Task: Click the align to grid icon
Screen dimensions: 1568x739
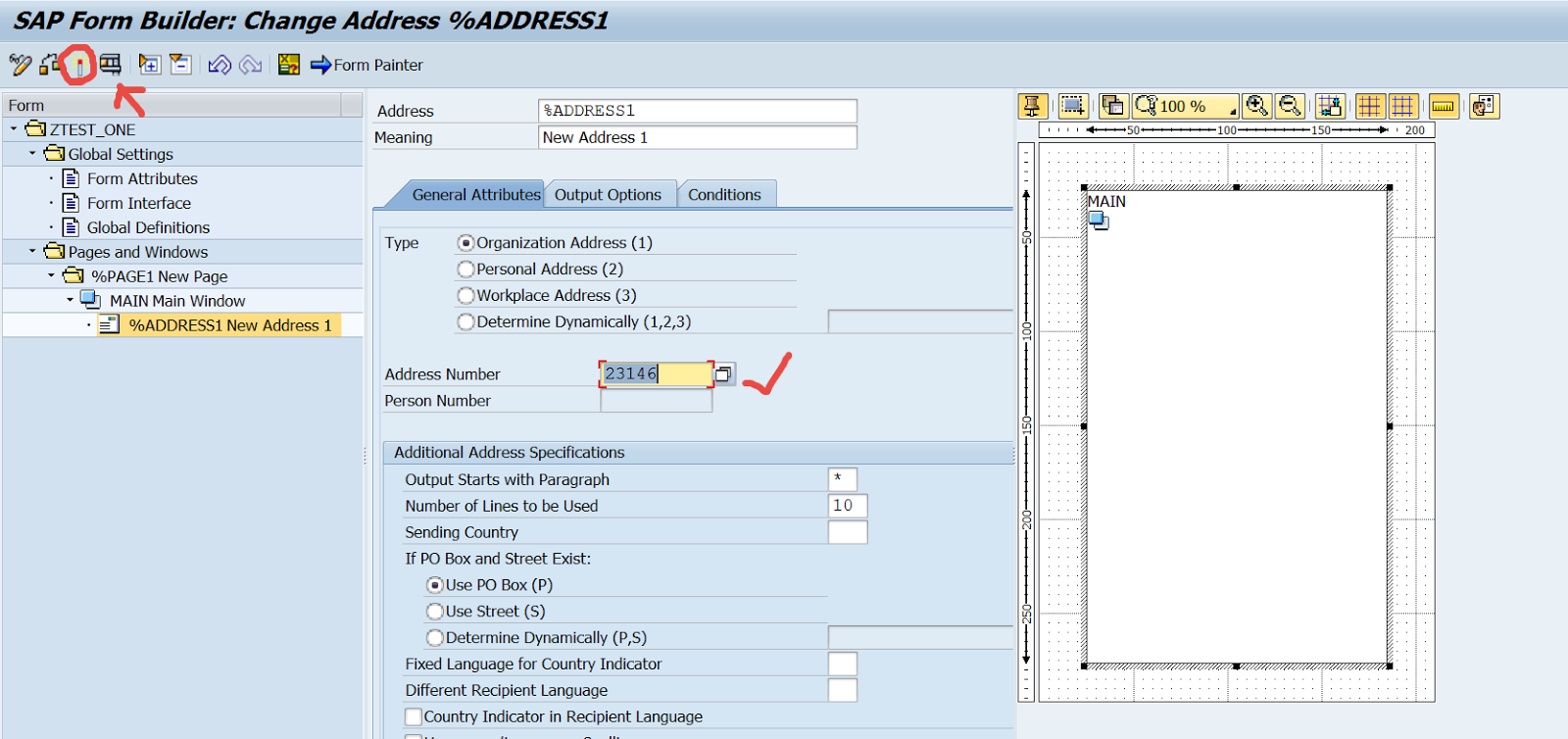Action: [x=1330, y=106]
